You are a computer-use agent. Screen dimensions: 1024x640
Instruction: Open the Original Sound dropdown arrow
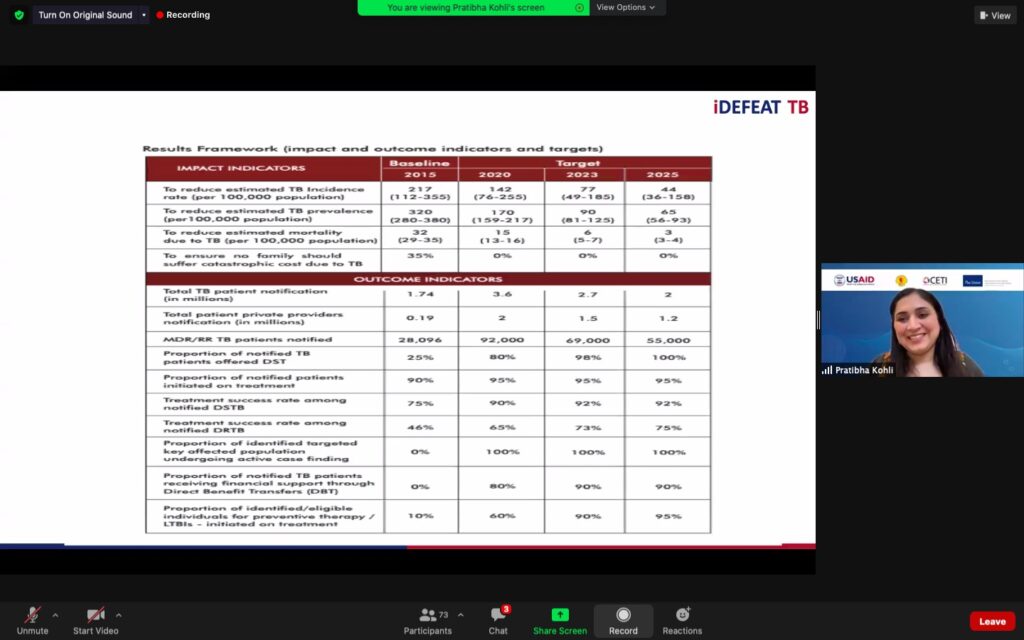click(x=144, y=15)
